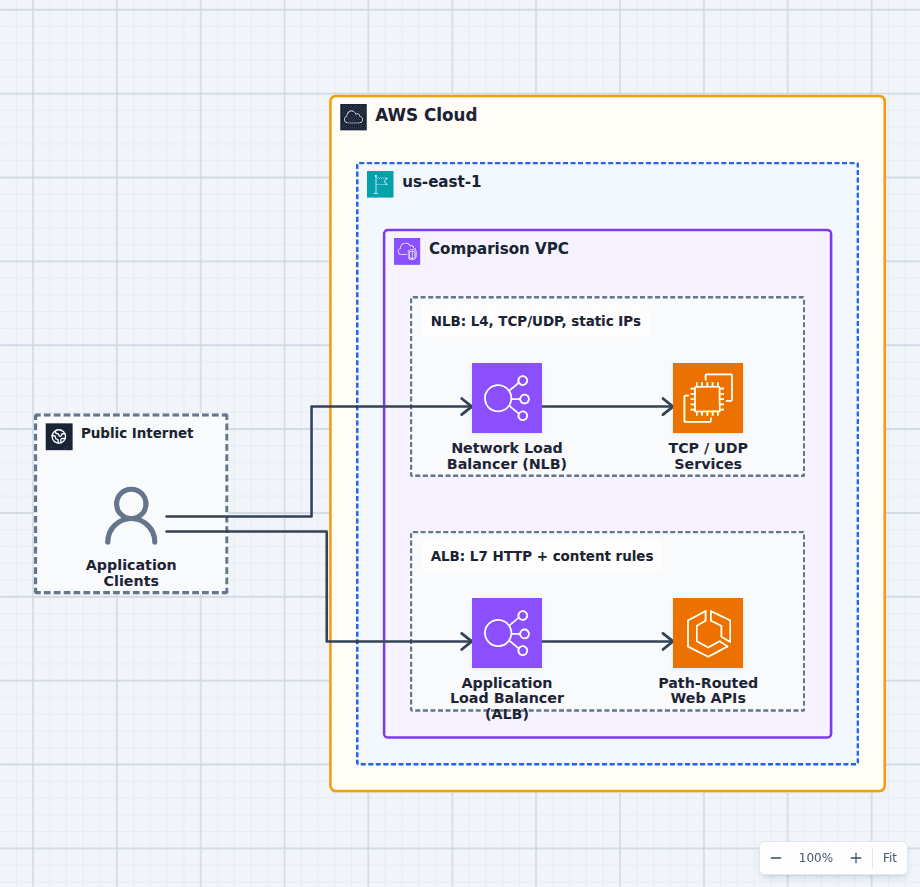Select the TCP / UDP Services icon
Image resolution: width=920 pixels, height=887 pixels.
(x=708, y=398)
